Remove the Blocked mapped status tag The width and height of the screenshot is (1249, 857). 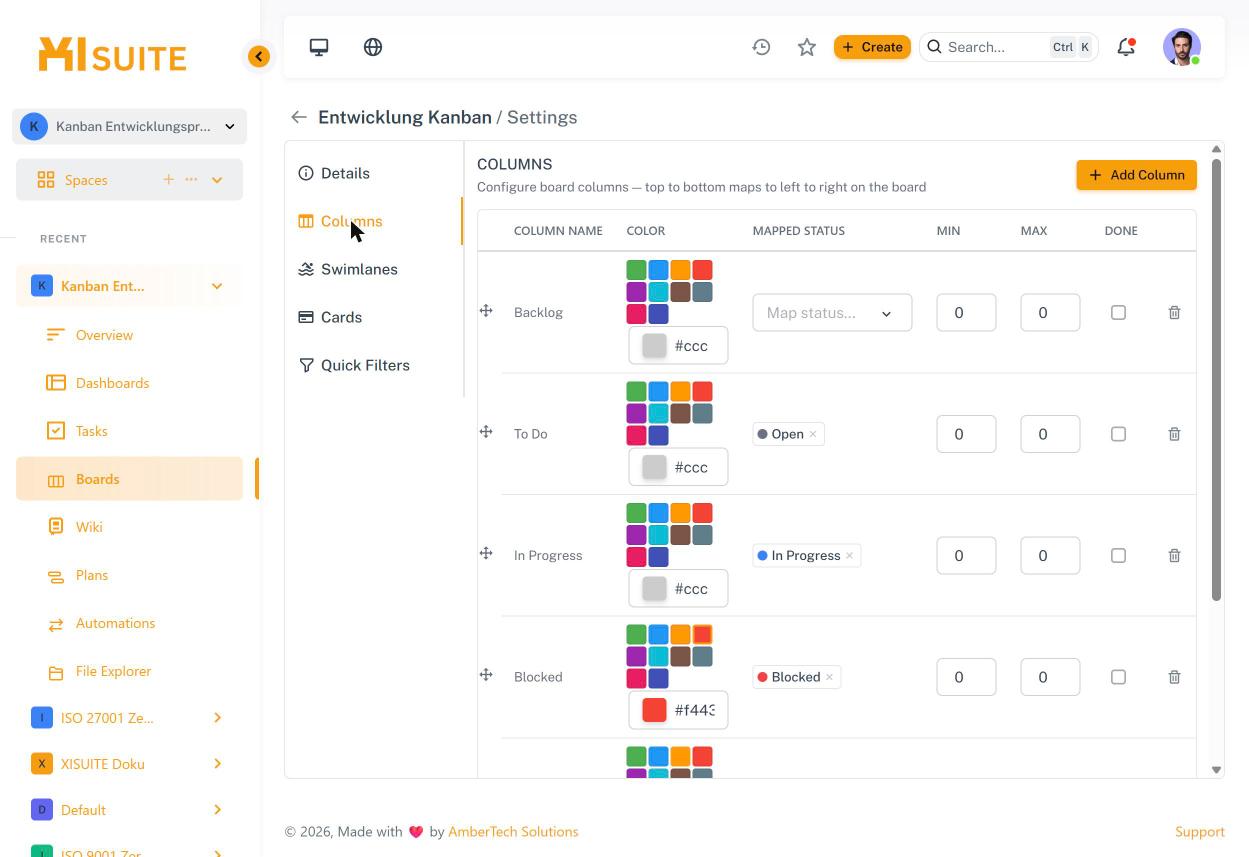point(829,677)
